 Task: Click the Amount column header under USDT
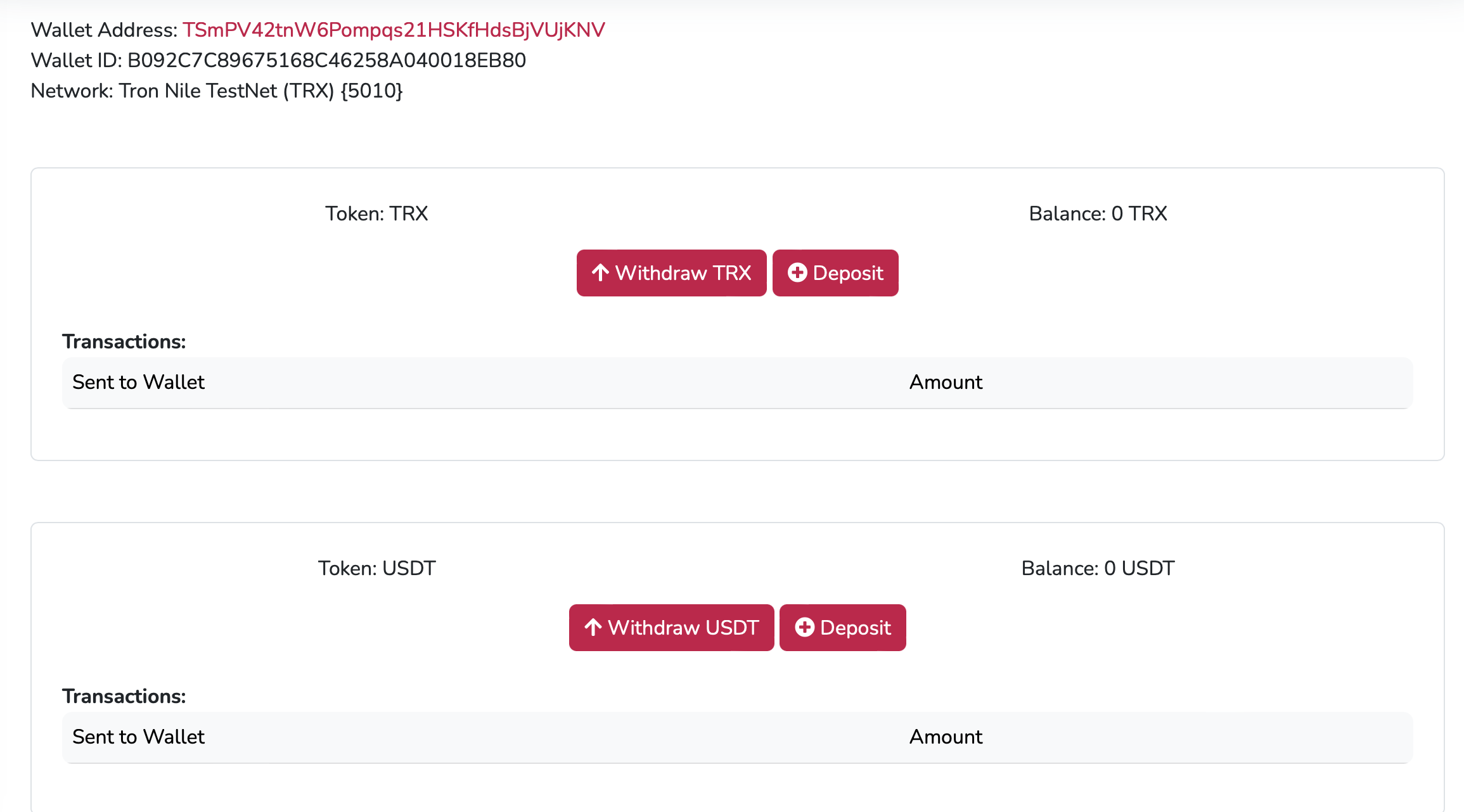click(946, 737)
